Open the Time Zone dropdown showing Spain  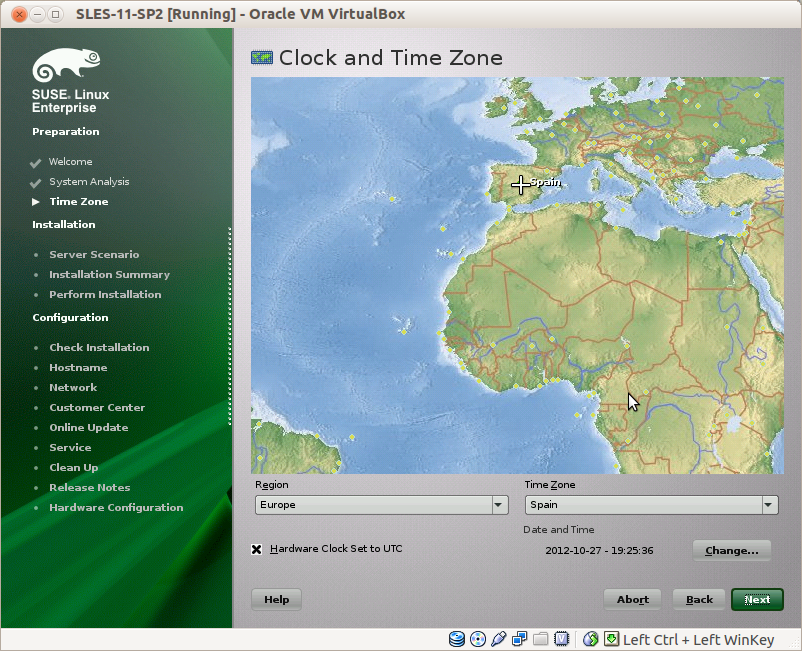click(x=652, y=505)
